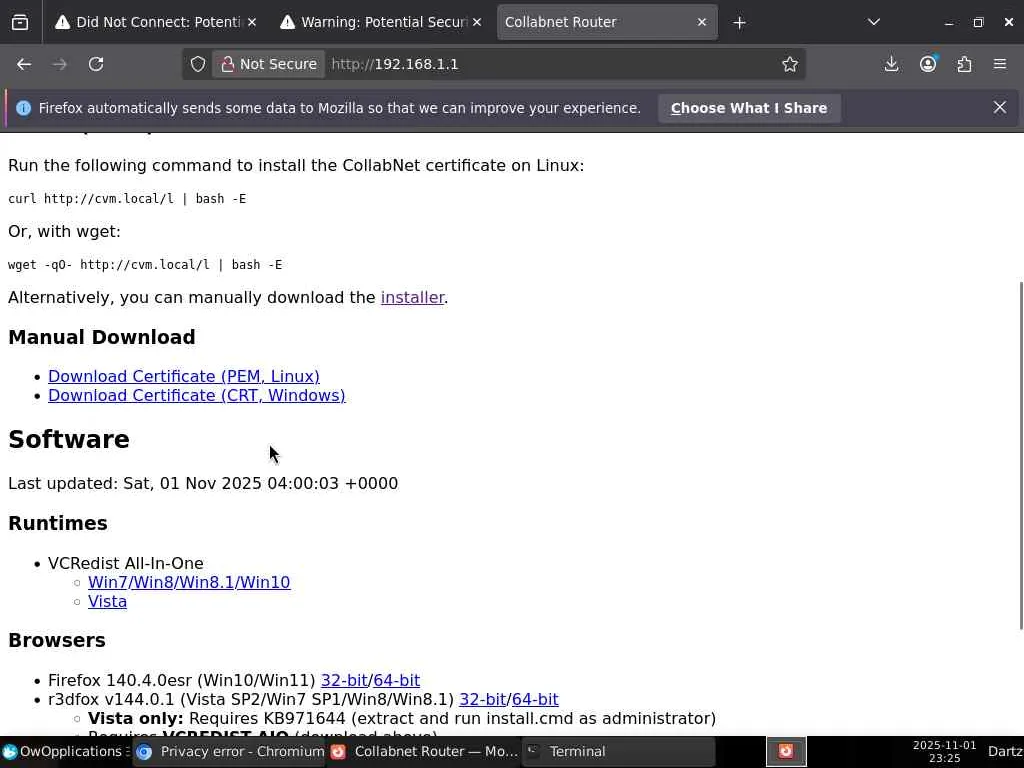Click the Browsers heading

click(57, 640)
